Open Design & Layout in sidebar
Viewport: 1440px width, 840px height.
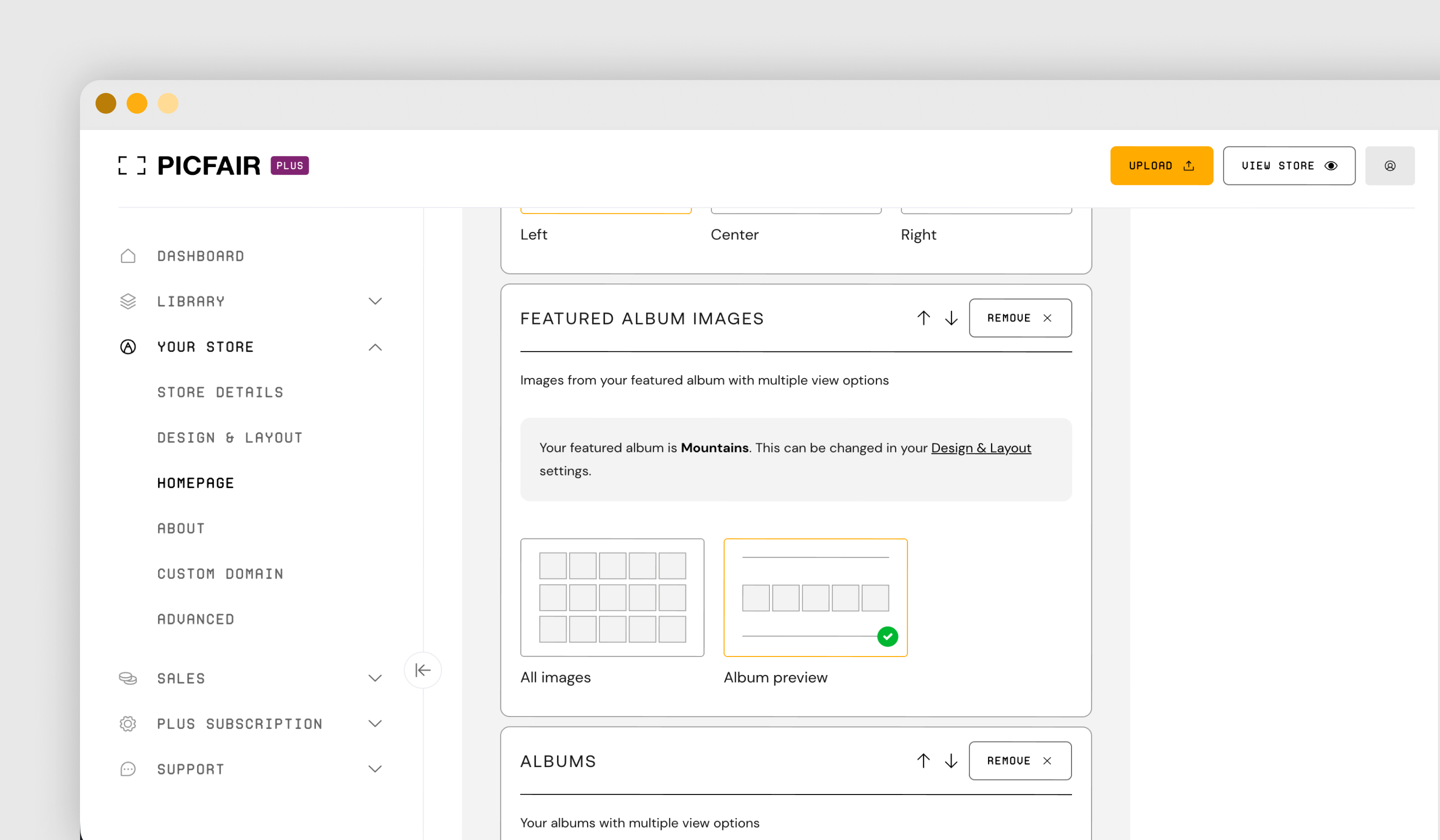pyautogui.click(x=229, y=437)
